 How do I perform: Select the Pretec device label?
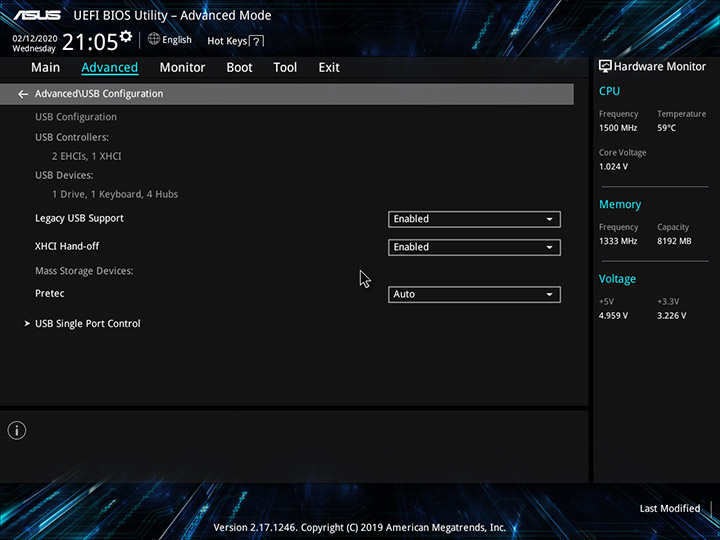[x=50, y=293]
